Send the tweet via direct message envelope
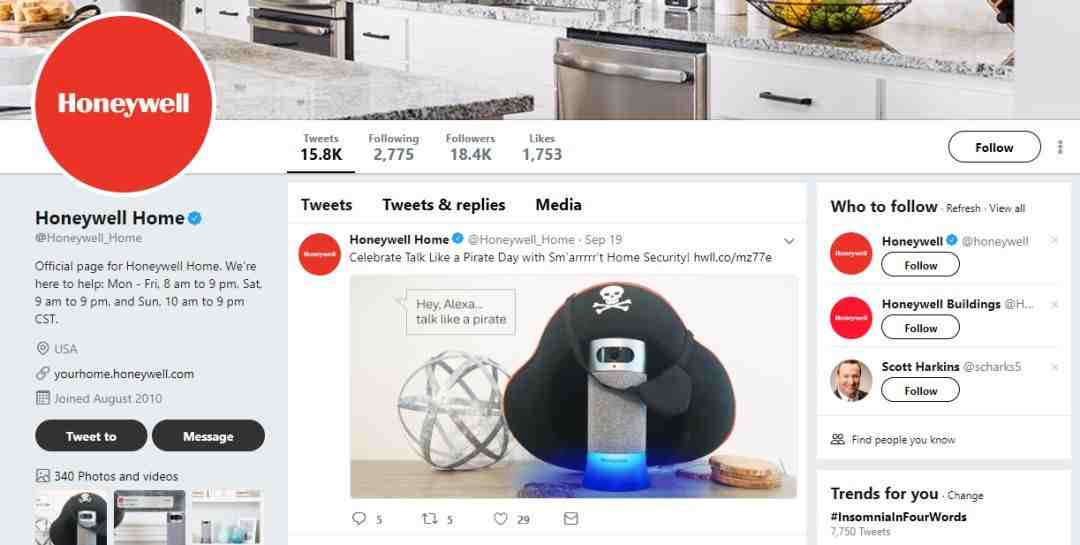1080x545 pixels. (571, 519)
